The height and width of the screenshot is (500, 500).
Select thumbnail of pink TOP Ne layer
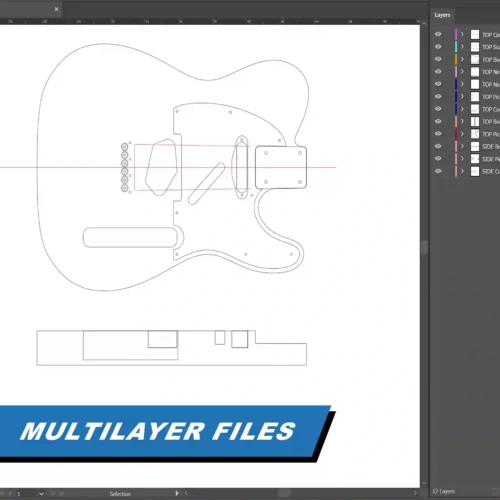[x=475, y=72]
